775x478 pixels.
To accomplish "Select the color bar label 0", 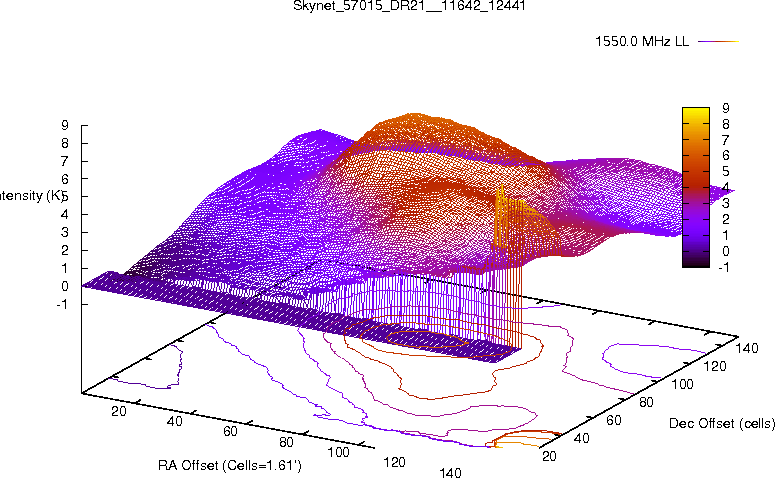I will pos(726,251).
